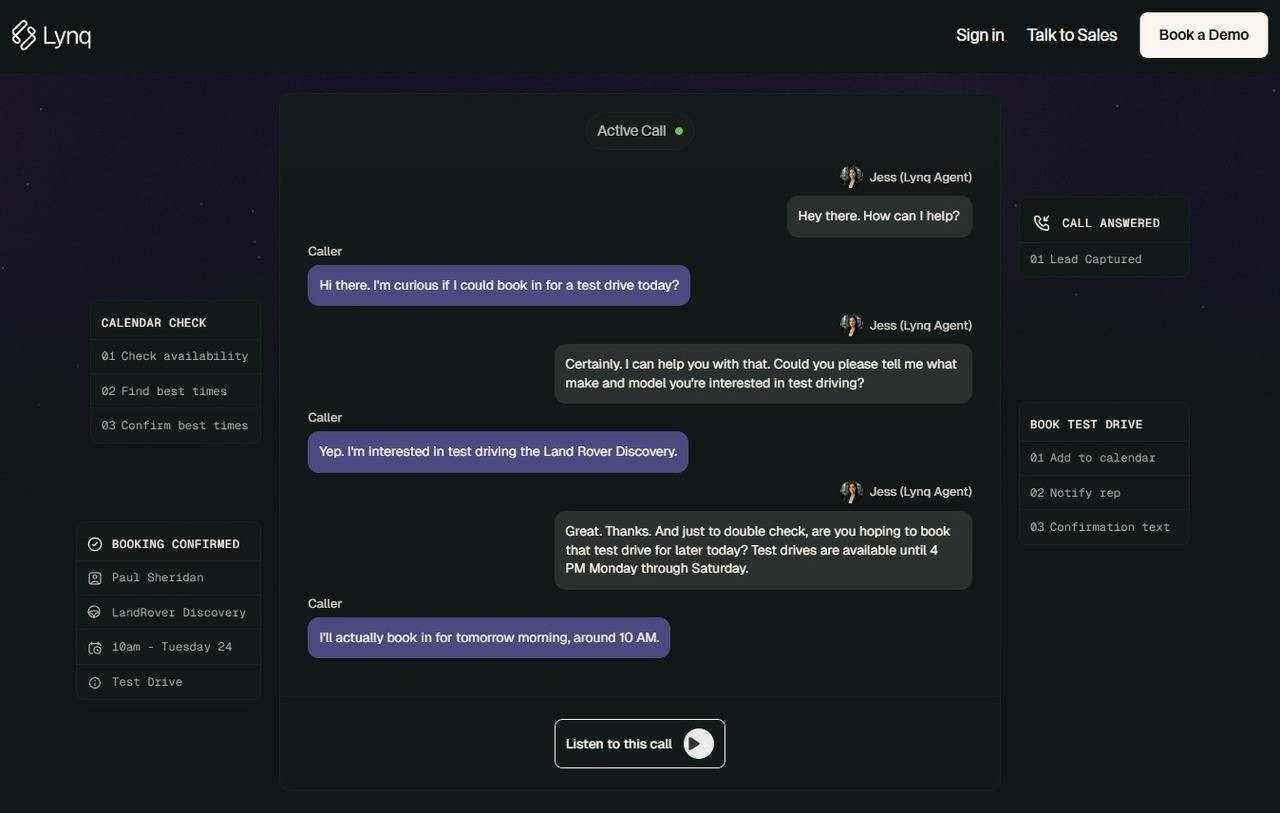This screenshot has height=813, width=1280.
Task: Click the calendar icon beside 10am Tuesday 24
Action: coord(95,647)
